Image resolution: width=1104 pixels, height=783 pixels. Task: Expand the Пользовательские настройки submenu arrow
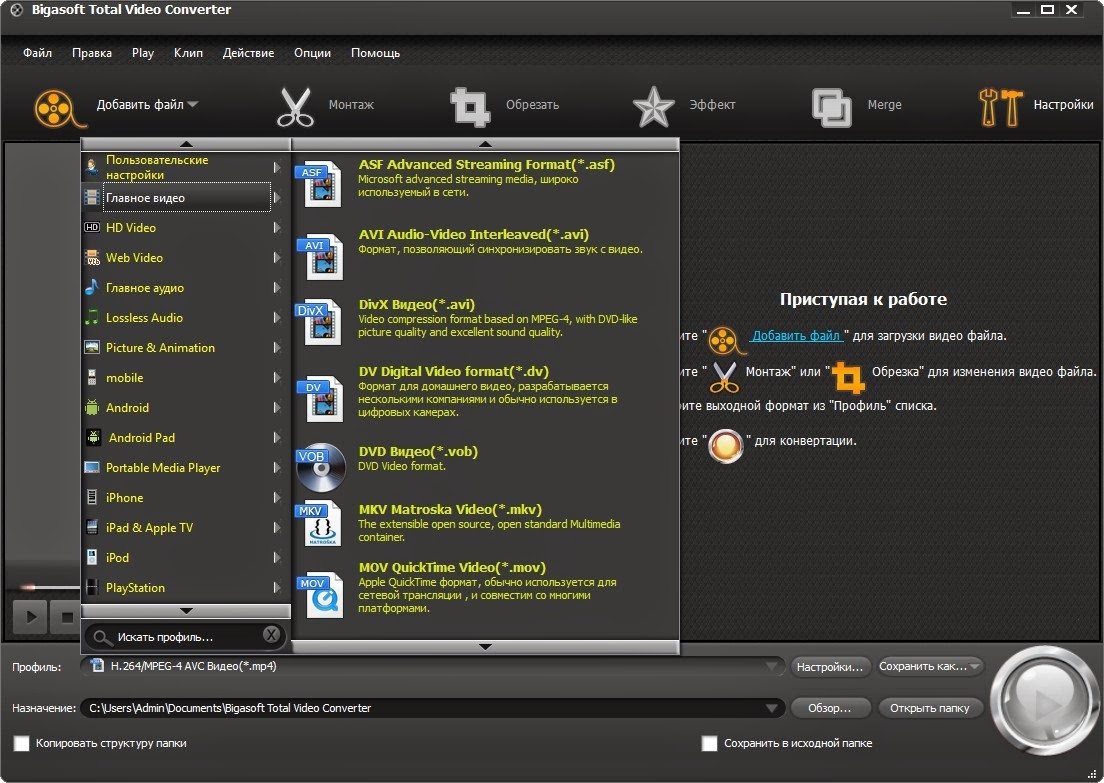pyautogui.click(x=277, y=168)
